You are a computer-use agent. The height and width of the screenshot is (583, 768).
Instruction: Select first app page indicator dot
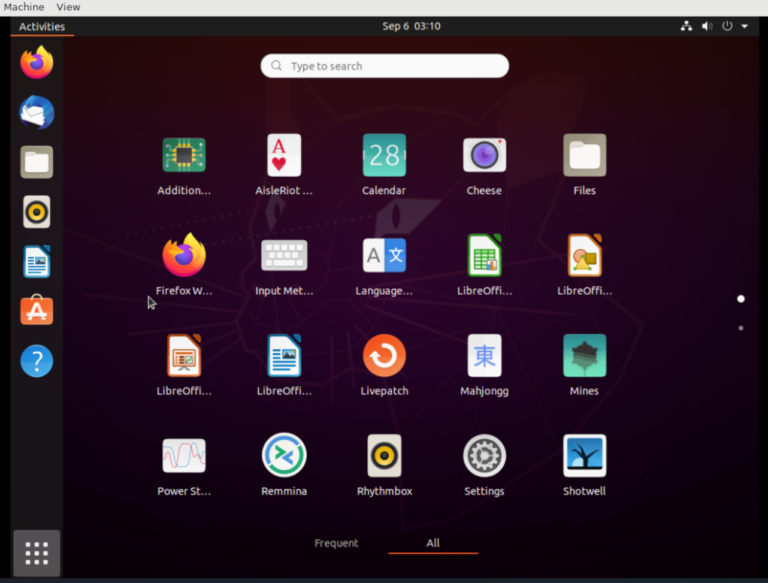point(741,299)
